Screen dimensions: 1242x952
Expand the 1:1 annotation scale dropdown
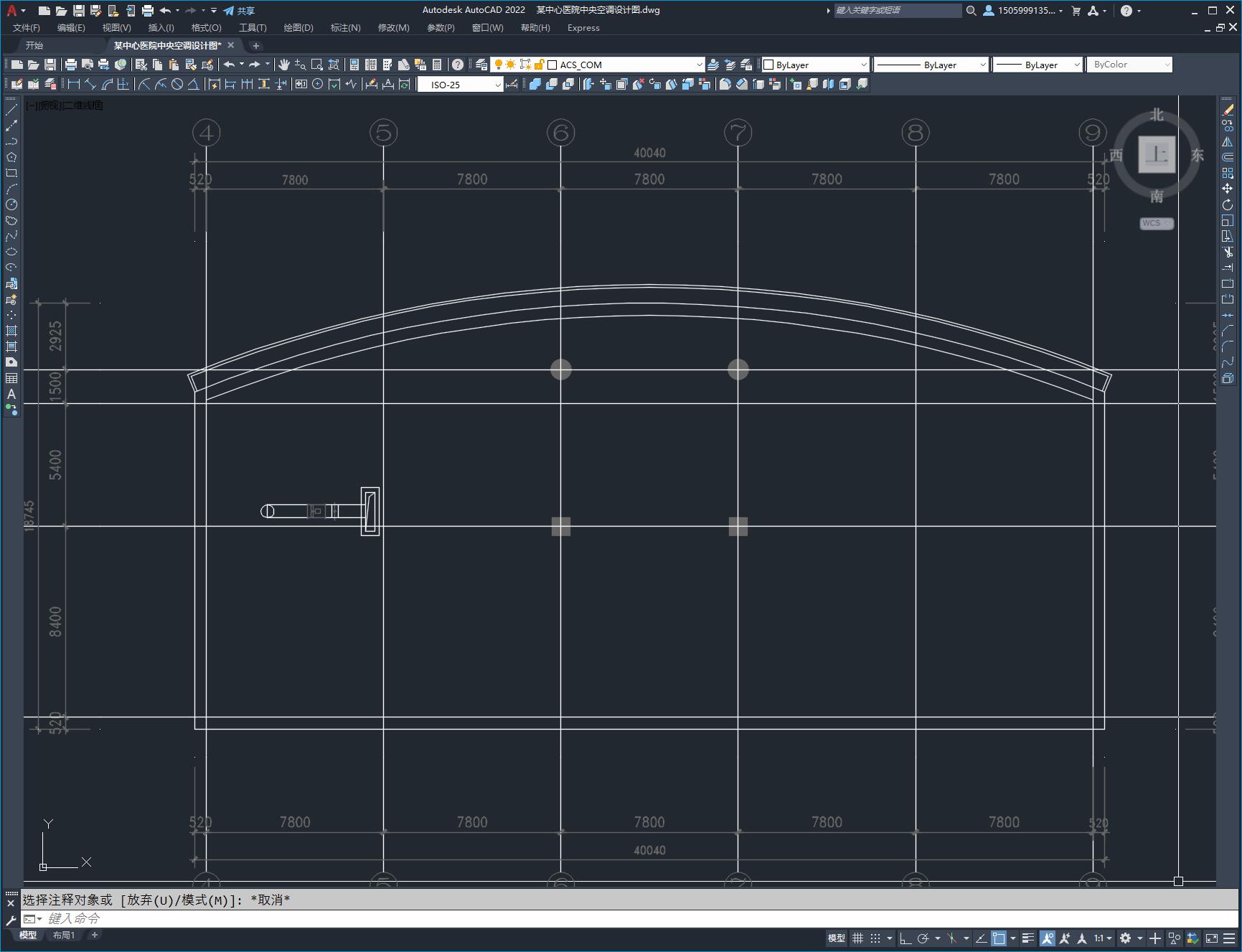pos(1102,938)
